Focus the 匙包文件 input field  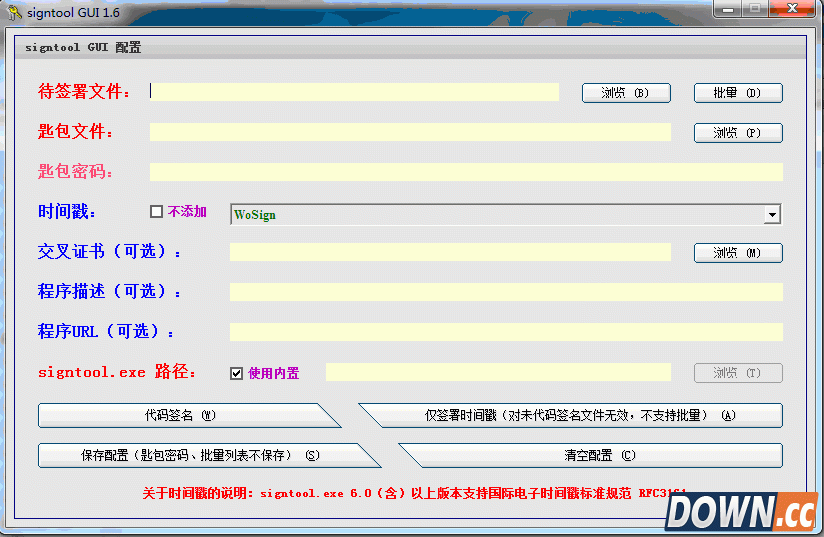click(410, 132)
